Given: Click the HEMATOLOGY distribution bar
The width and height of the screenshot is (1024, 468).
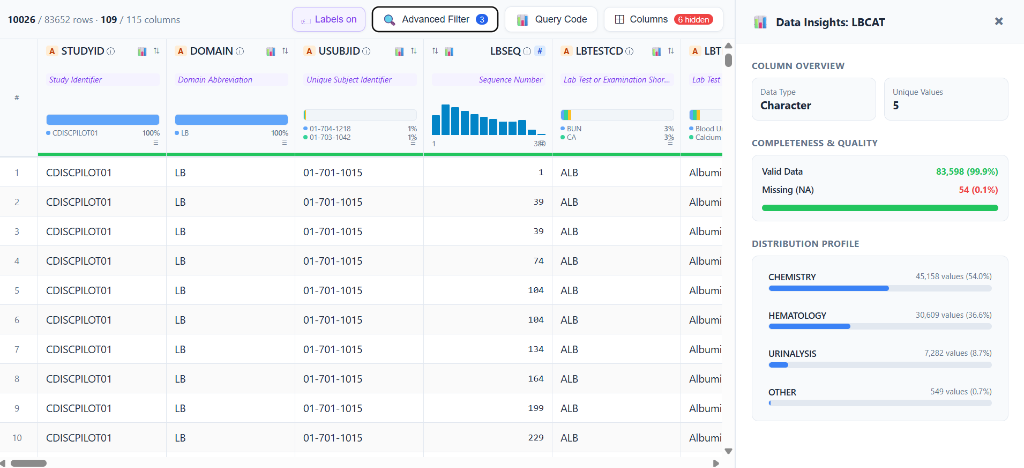Looking at the screenshot, I should click(880, 326).
